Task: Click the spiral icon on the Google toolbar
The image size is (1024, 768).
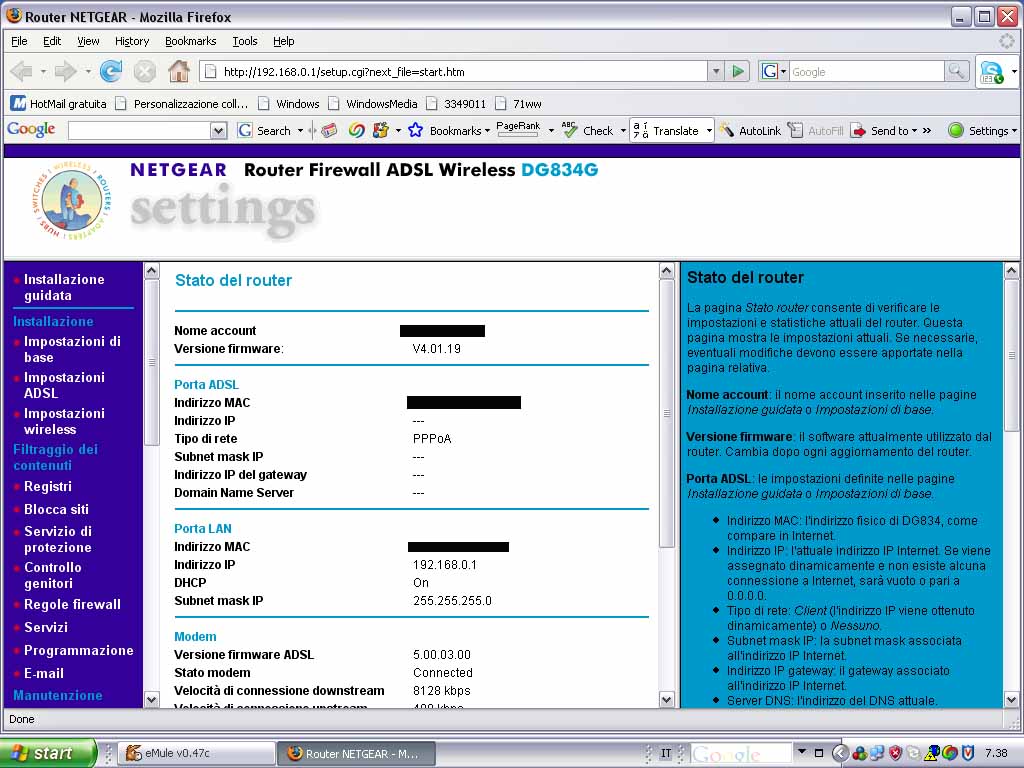Action: tap(356, 131)
